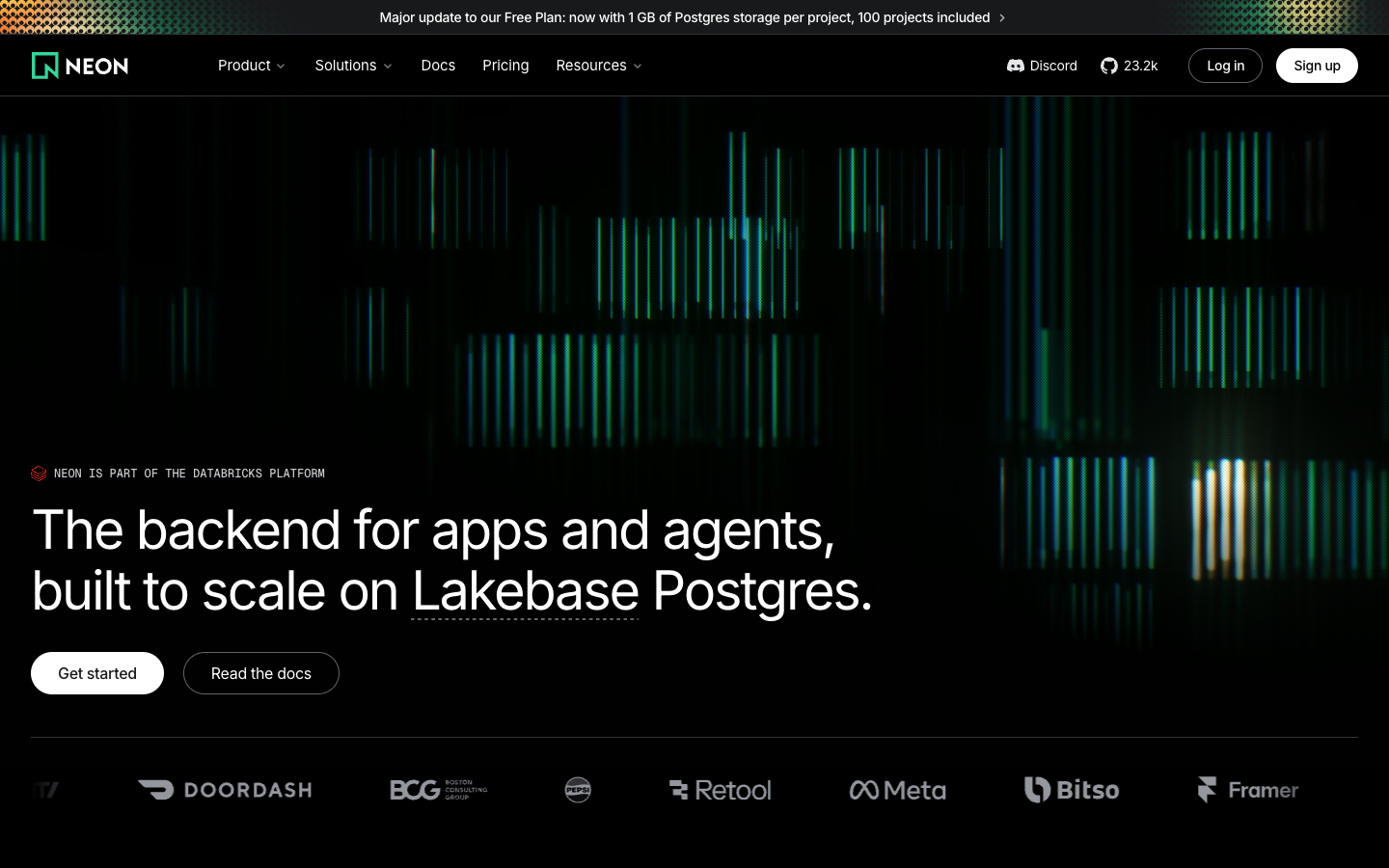Click the arrow after the Free Plan announcement
This screenshot has width=1389, height=868.
click(1002, 17)
